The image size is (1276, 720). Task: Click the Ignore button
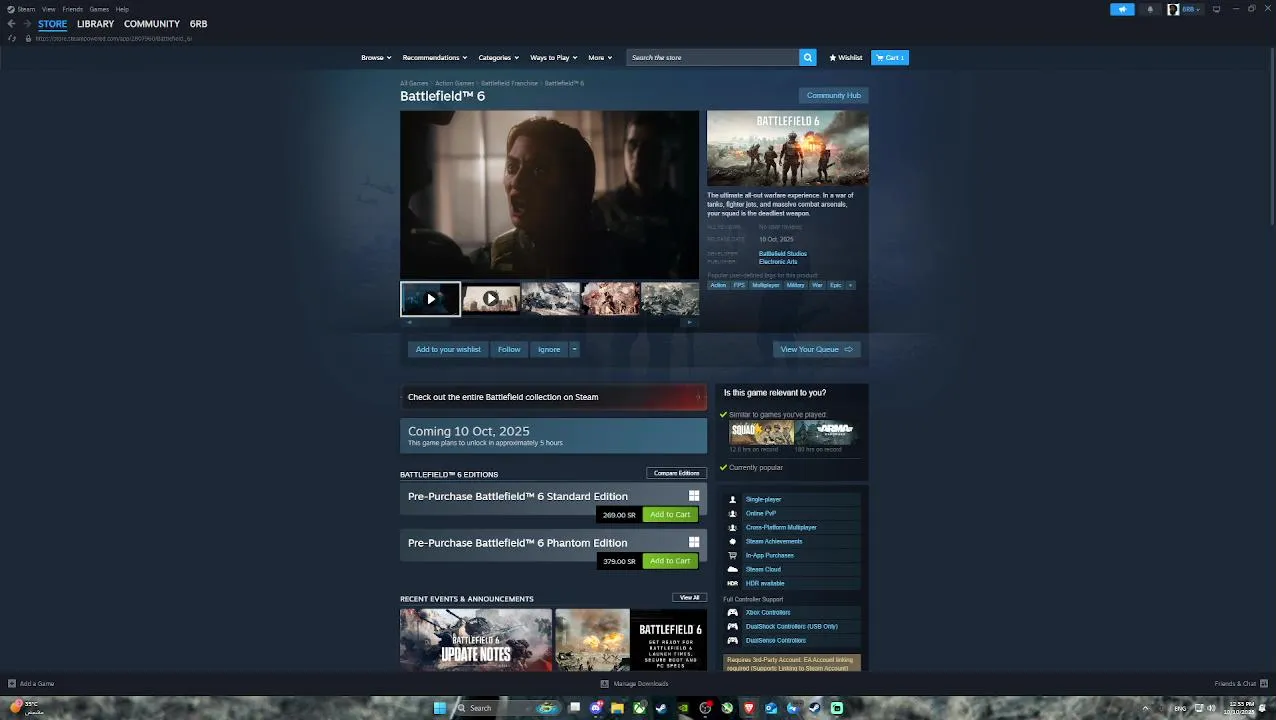(x=549, y=349)
